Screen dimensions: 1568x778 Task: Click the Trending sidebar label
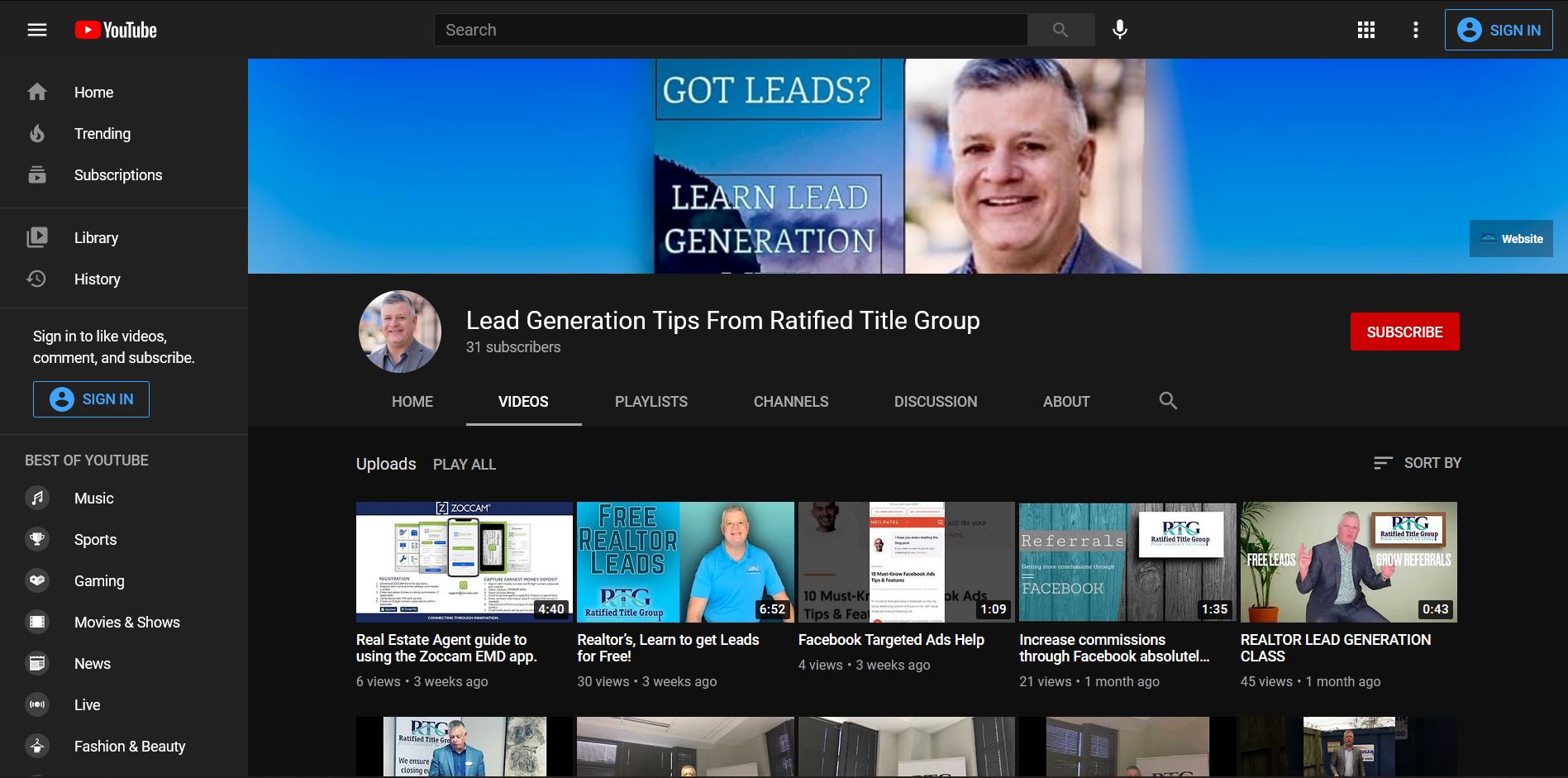102,133
